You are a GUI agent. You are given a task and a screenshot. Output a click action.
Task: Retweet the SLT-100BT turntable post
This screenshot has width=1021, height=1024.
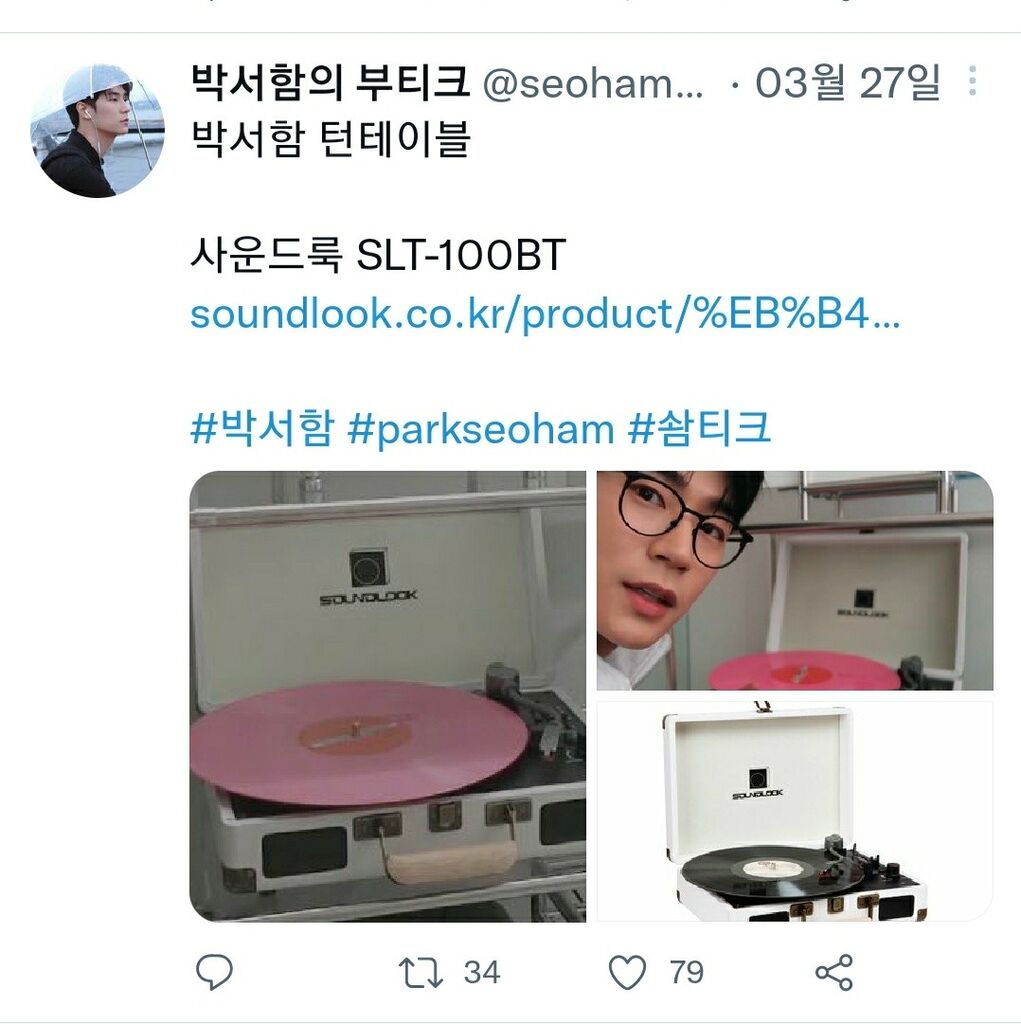[x=421, y=972]
